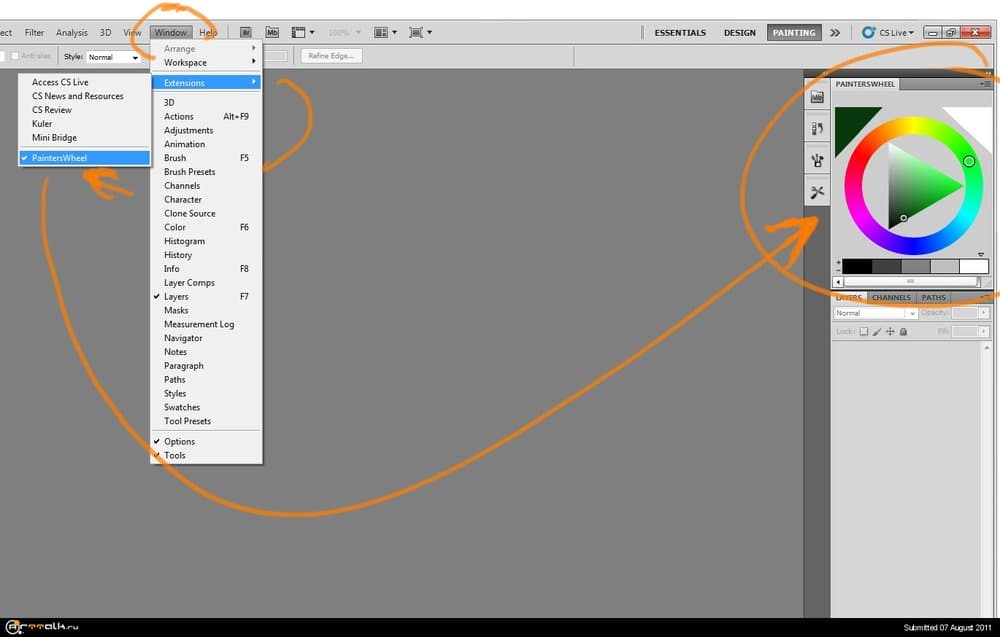Uncheck PaintersWheel in the Extensions submenu
The width and height of the screenshot is (1000, 637).
tap(85, 158)
